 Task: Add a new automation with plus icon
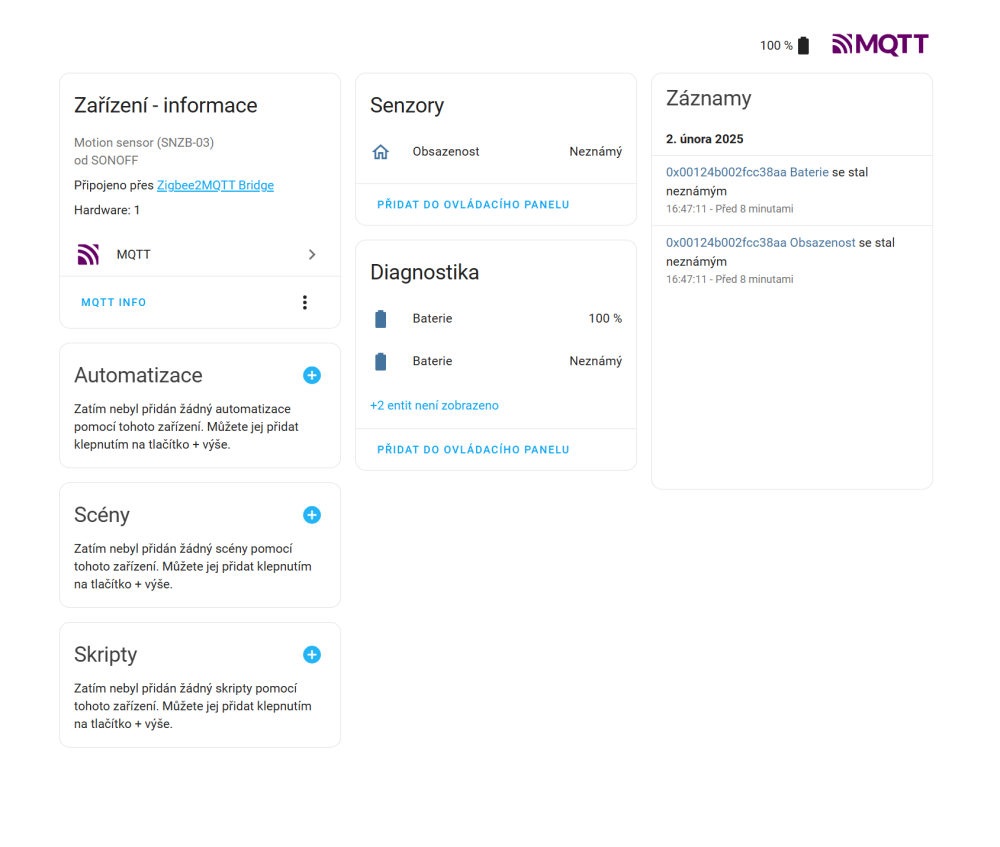click(x=312, y=375)
